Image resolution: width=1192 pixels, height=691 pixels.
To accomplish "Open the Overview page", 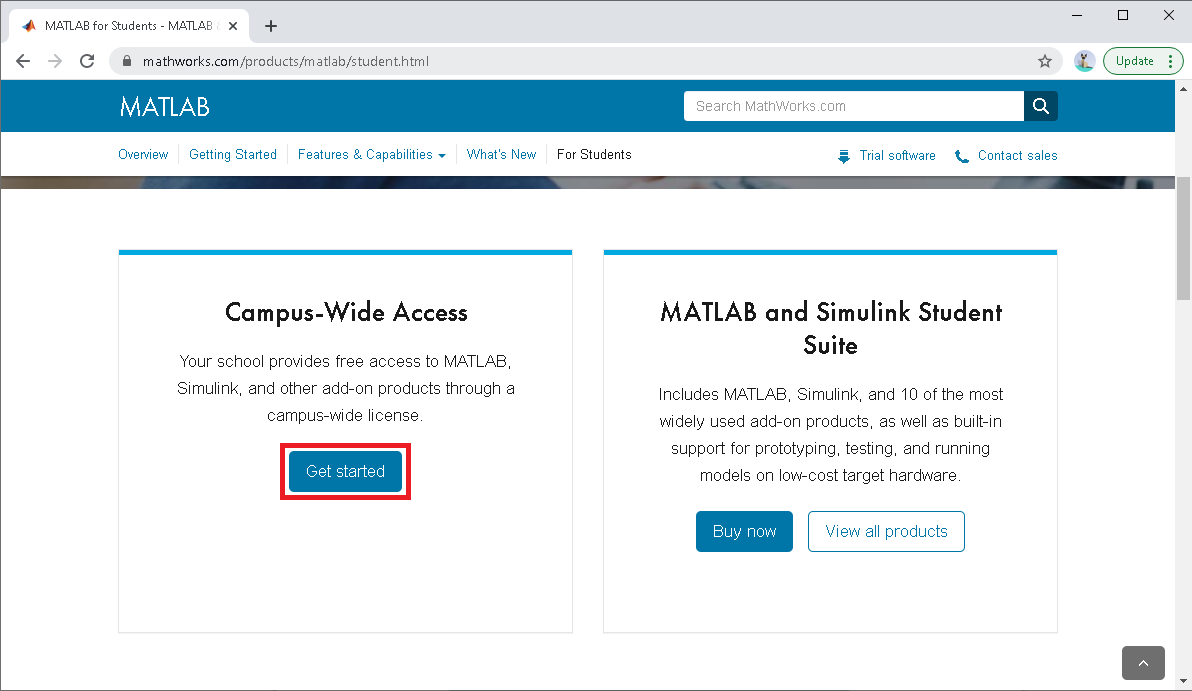I will (x=143, y=155).
